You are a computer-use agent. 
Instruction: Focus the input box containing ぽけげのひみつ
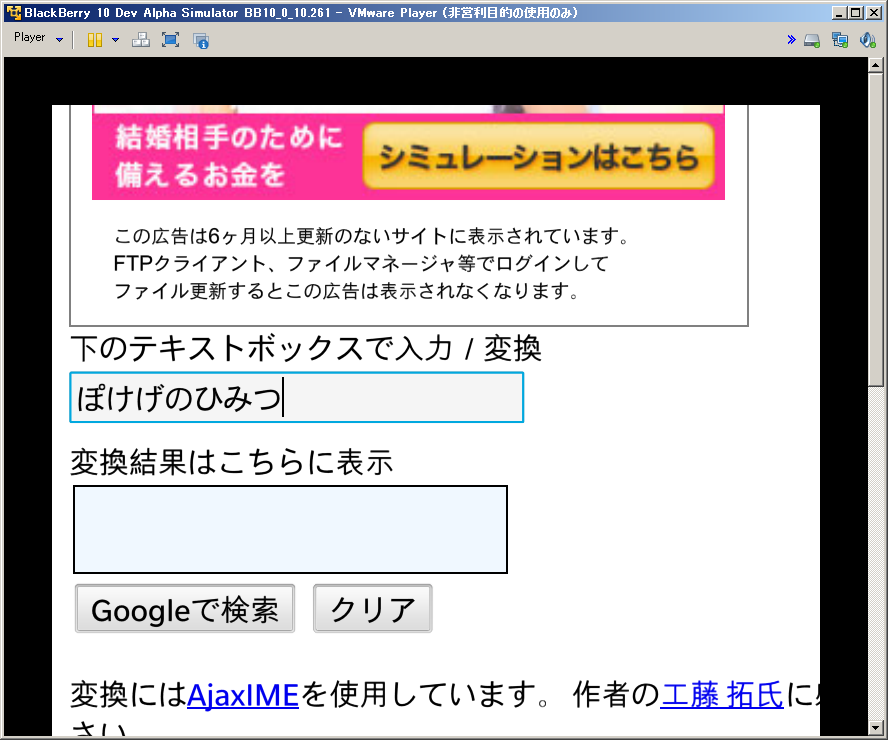point(296,397)
